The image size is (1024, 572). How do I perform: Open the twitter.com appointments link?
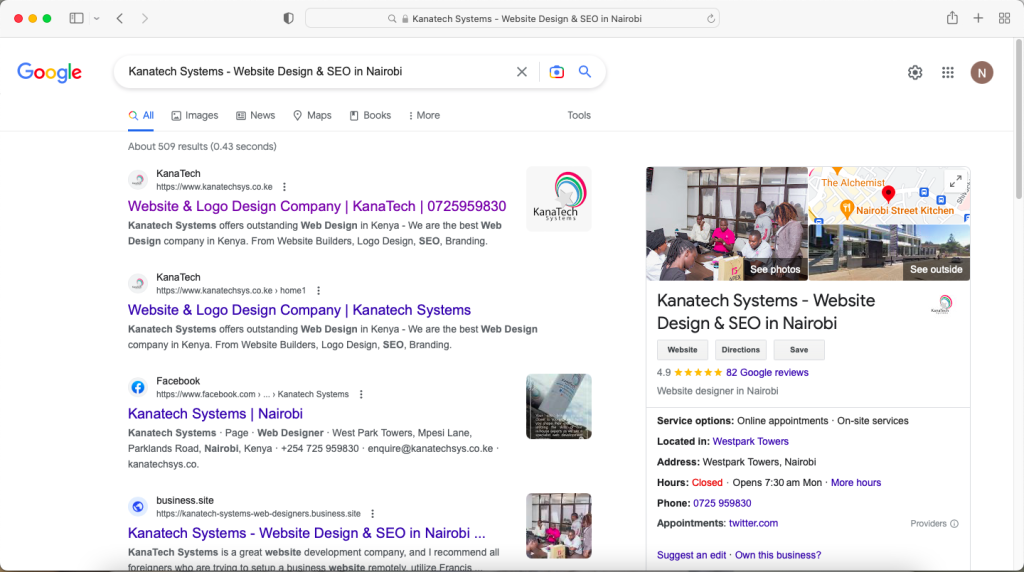point(753,523)
